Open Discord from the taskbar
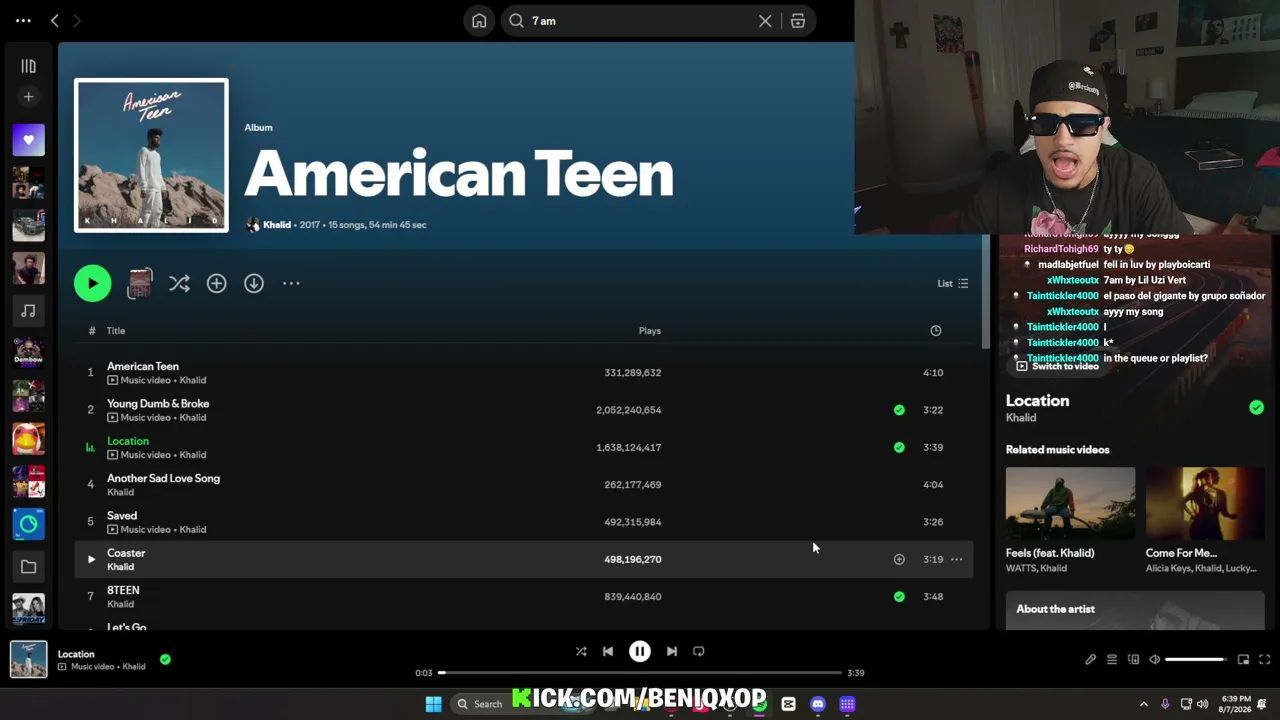Image resolution: width=1280 pixels, height=720 pixels. tap(818, 704)
